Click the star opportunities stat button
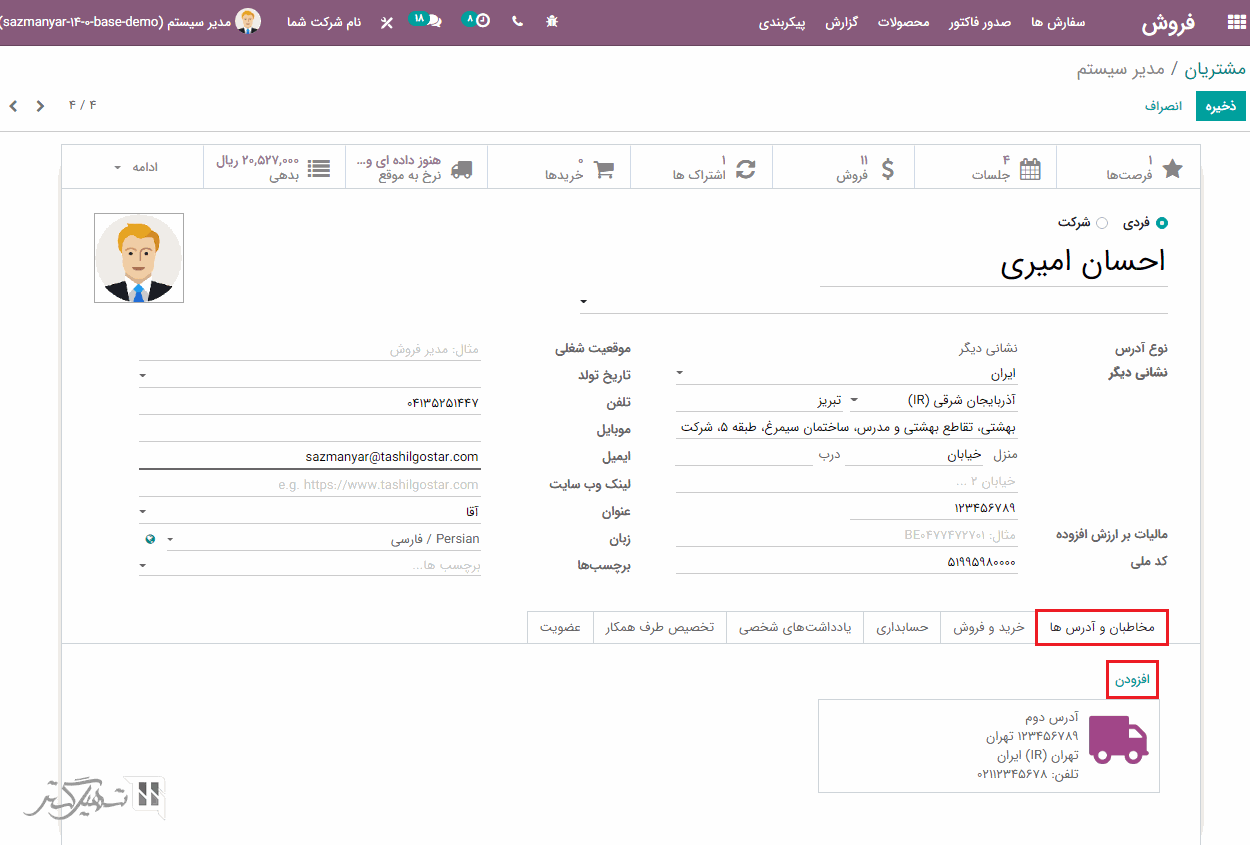Screen dimensions: 1250x845 tap(1172, 169)
